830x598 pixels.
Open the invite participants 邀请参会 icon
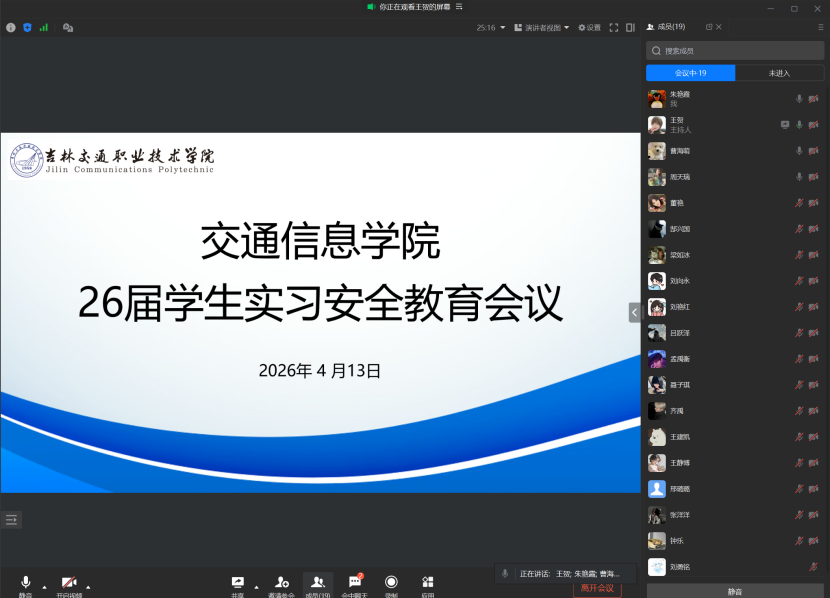[x=282, y=582]
